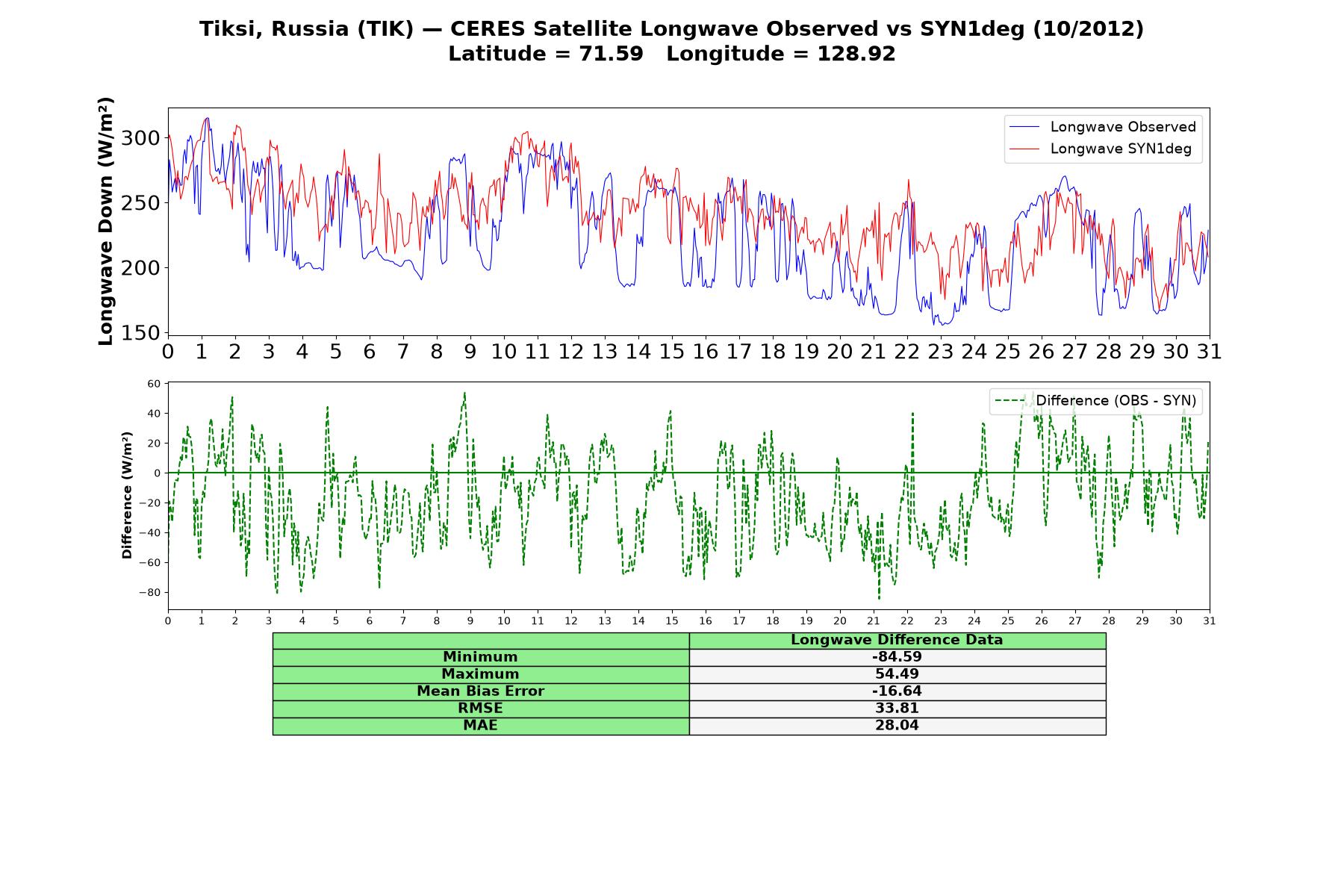The height and width of the screenshot is (896, 1344).
Task: Click the Longwave Down y-axis label
Action: pyautogui.click(x=106, y=221)
